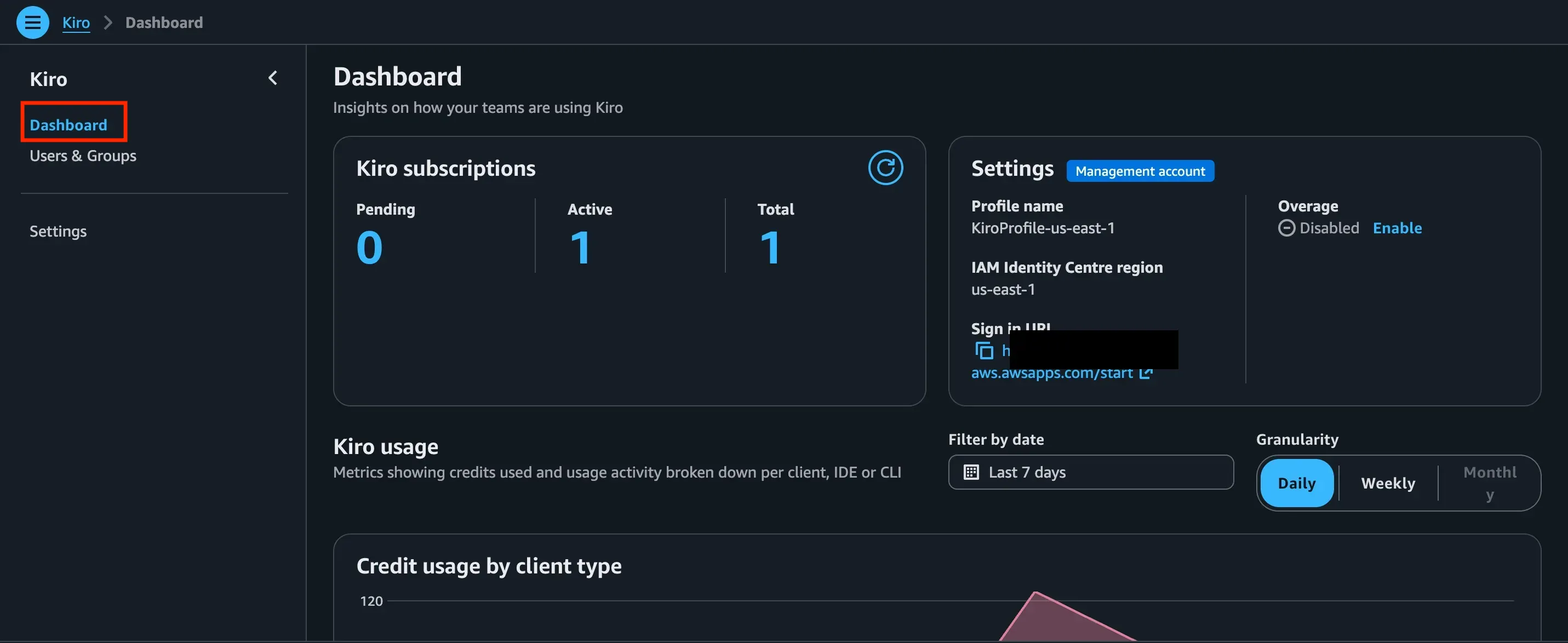This screenshot has width=1568, height=643.
Task: Open Settings in the side navigation
Action: click(58, 231)
